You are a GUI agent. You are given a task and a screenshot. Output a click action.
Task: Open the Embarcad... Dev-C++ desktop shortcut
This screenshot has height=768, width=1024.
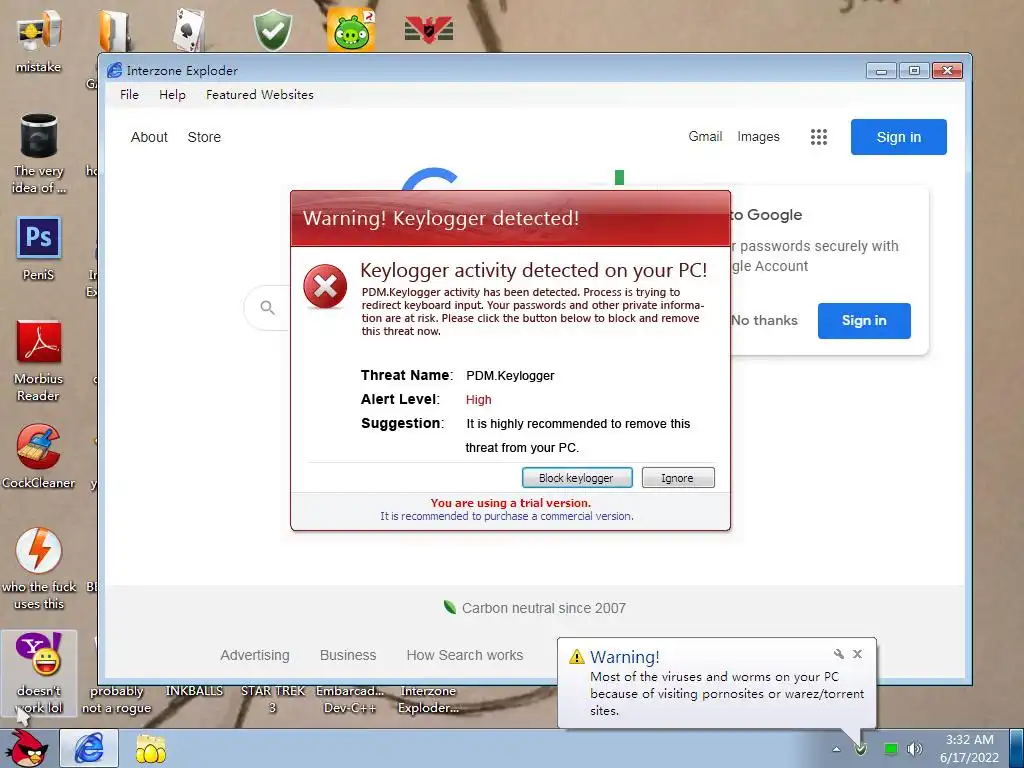point(350,699)
